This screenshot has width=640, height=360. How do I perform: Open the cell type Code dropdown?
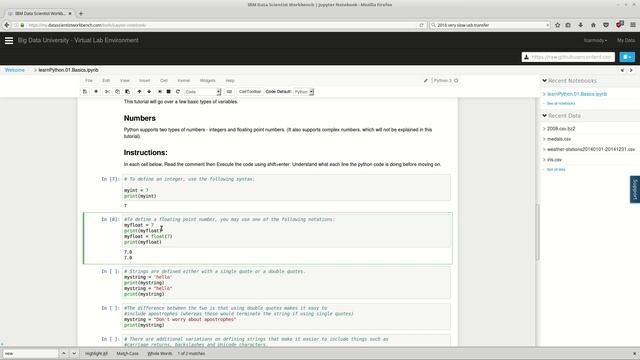point(202,92)
